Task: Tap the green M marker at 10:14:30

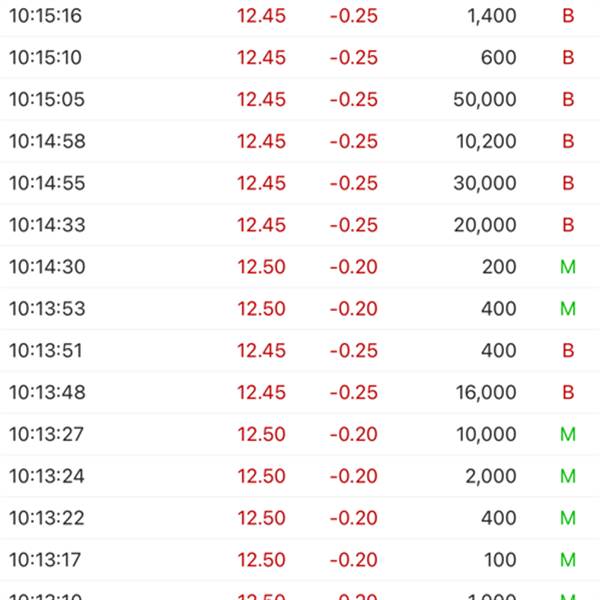Action: click(568, 267)
